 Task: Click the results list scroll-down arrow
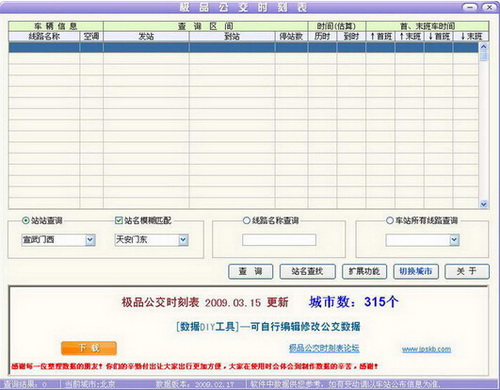[484, 204]
